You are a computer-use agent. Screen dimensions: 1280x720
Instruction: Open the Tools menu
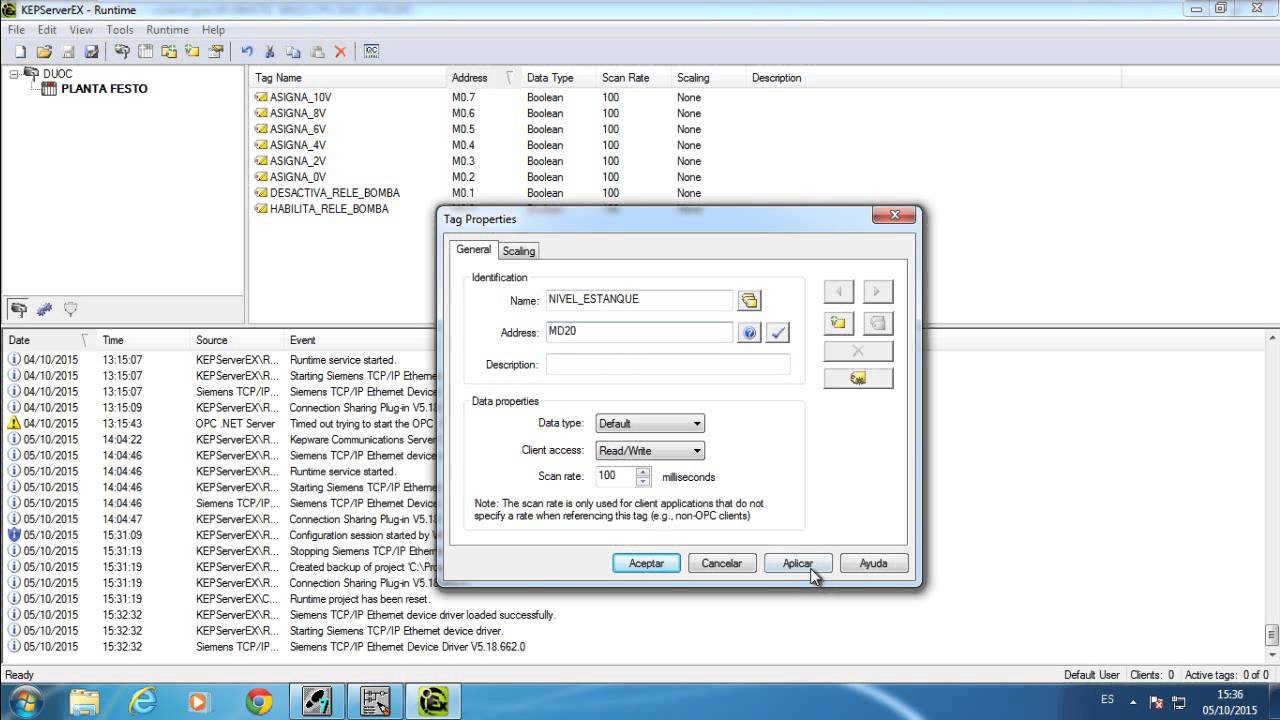[x=120, y=30]
